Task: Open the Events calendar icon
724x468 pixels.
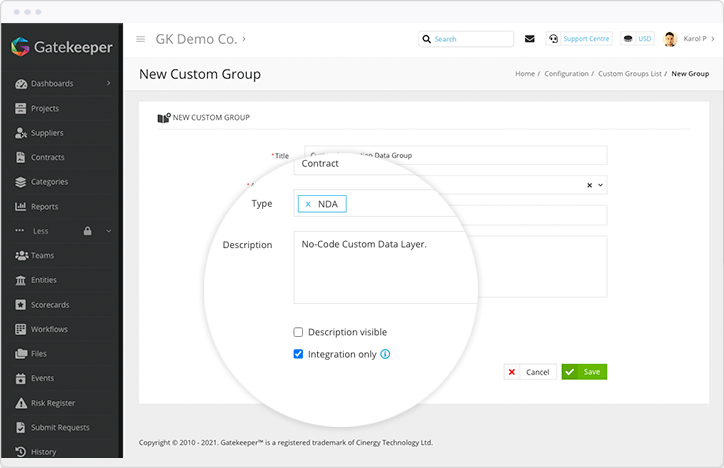Action: 20,378
